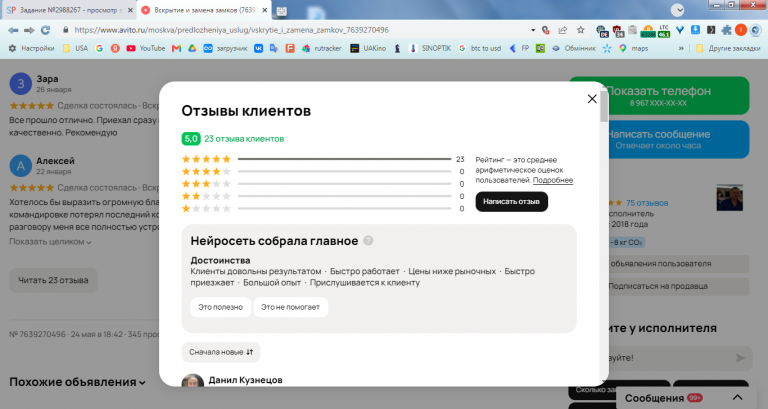Click the Читать 23 отзыва button

click(53, 280)
